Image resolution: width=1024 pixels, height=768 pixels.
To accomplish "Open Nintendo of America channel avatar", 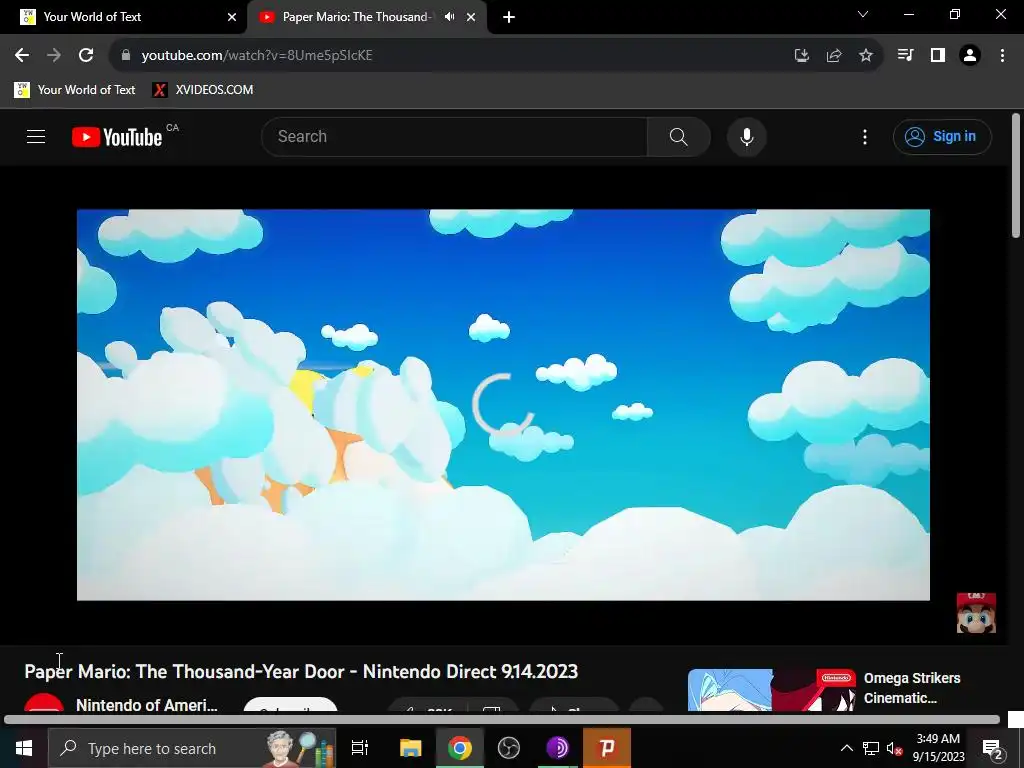I will [44, 703].
